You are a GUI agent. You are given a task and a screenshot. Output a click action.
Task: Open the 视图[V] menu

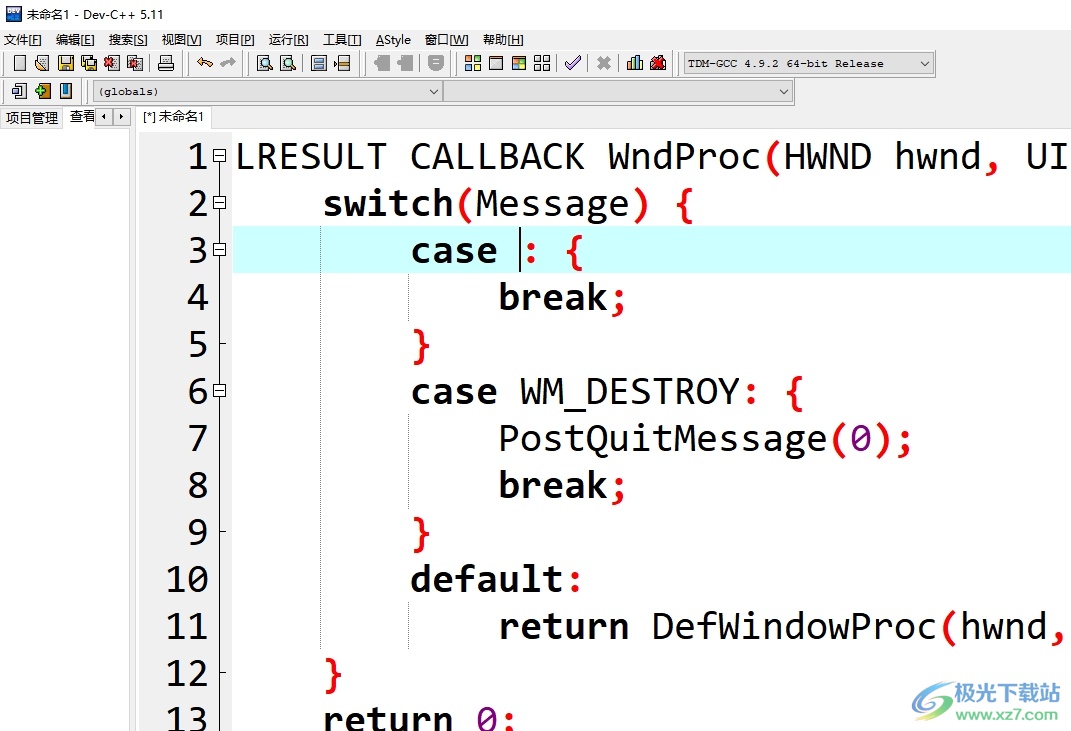(181, 40)
